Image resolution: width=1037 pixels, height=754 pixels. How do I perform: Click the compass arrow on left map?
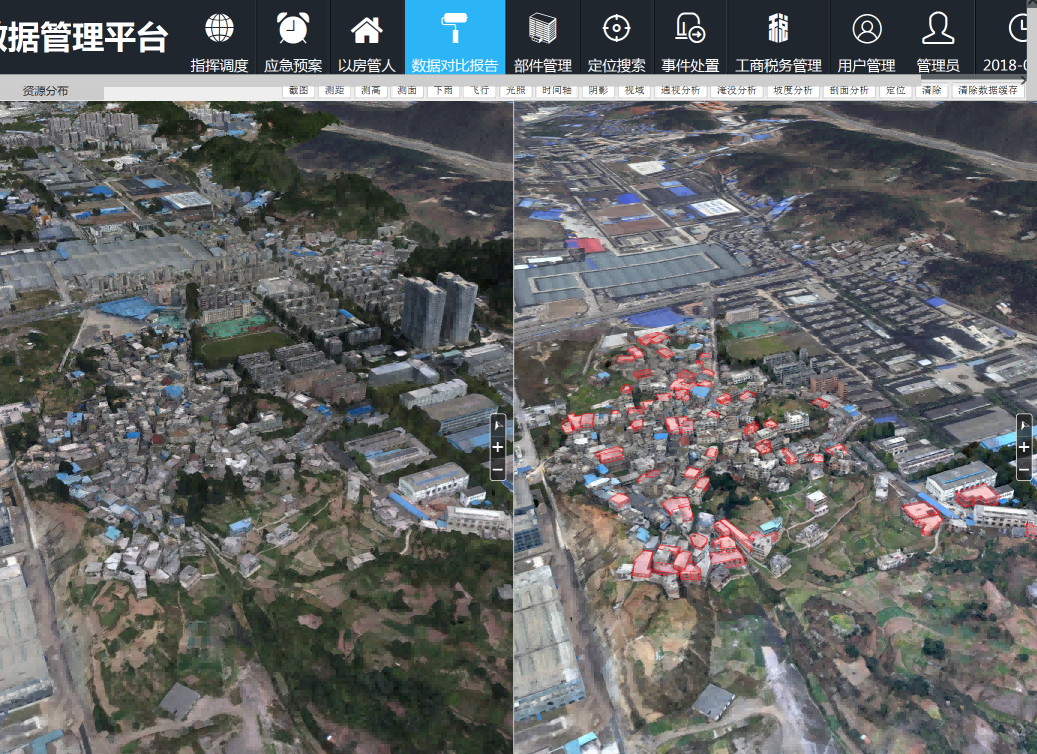(498, 426)
